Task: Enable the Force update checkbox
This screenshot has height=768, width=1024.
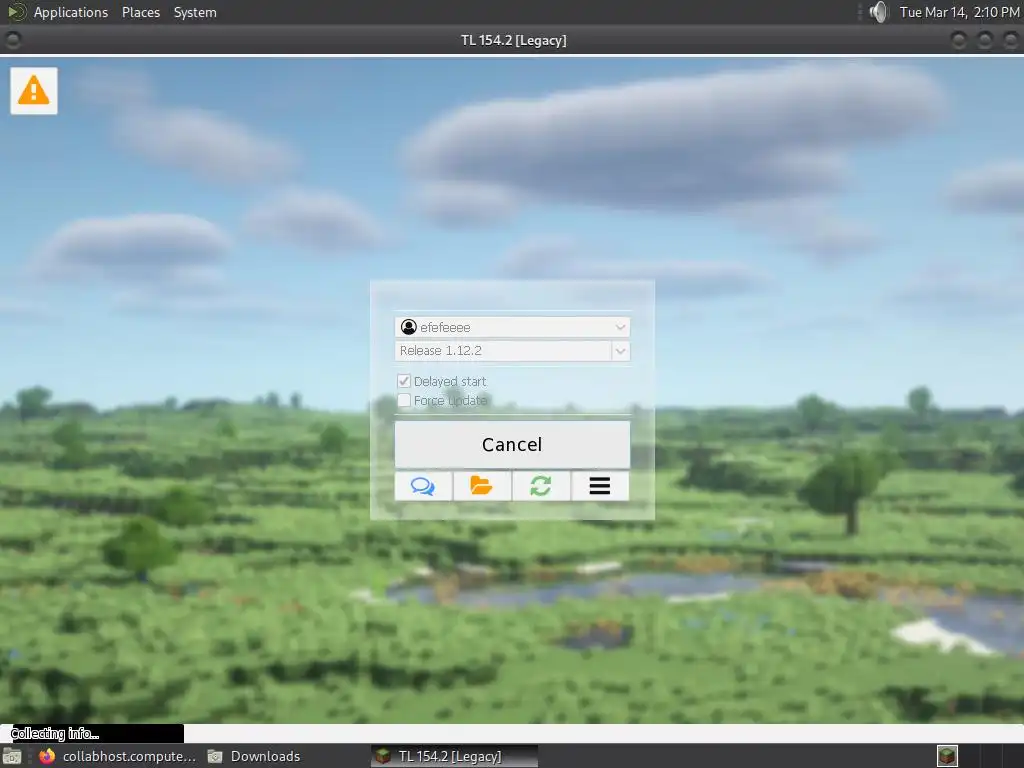Action: tap(404, 400)
